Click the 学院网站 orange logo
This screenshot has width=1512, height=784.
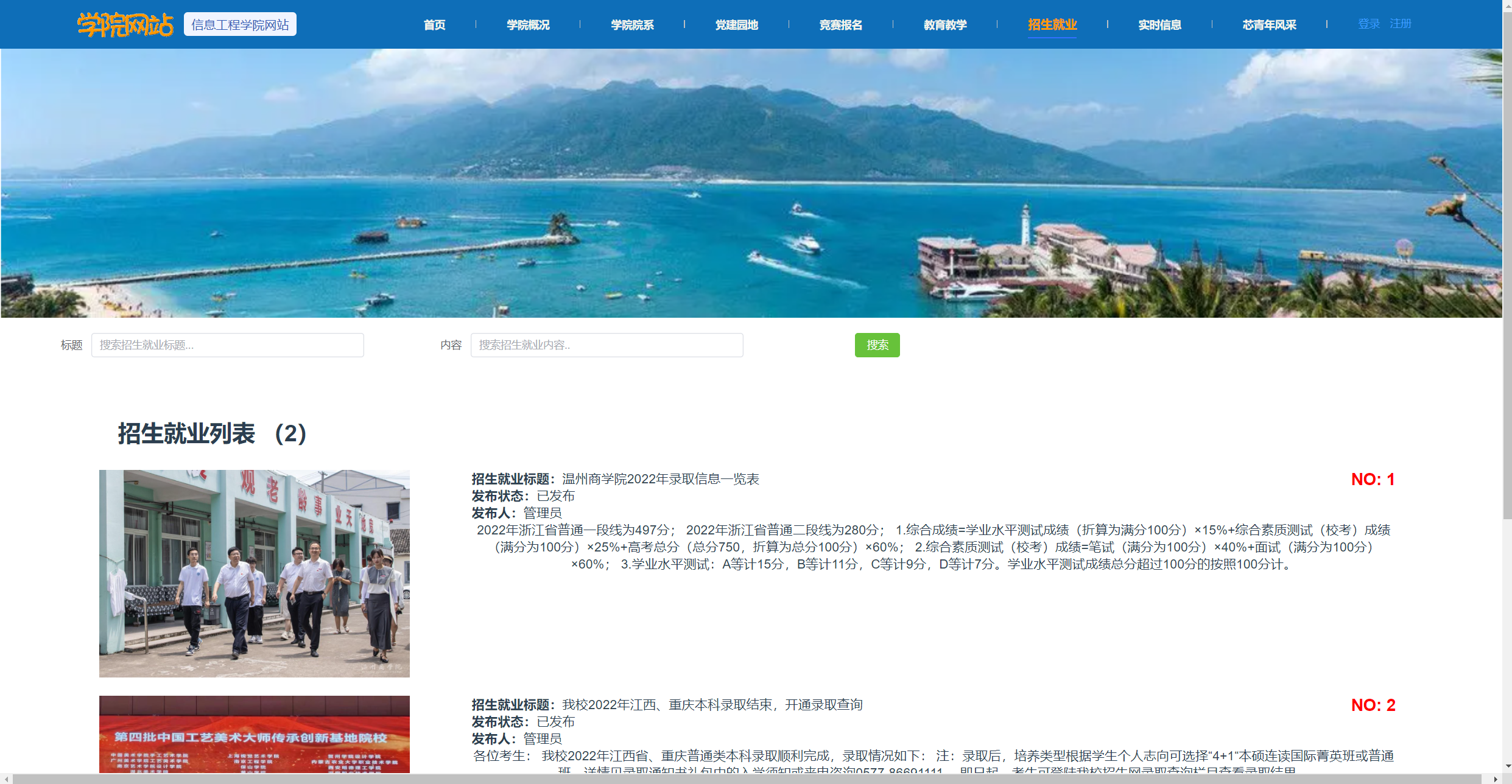pyautogui.click(x=125, y=25)
